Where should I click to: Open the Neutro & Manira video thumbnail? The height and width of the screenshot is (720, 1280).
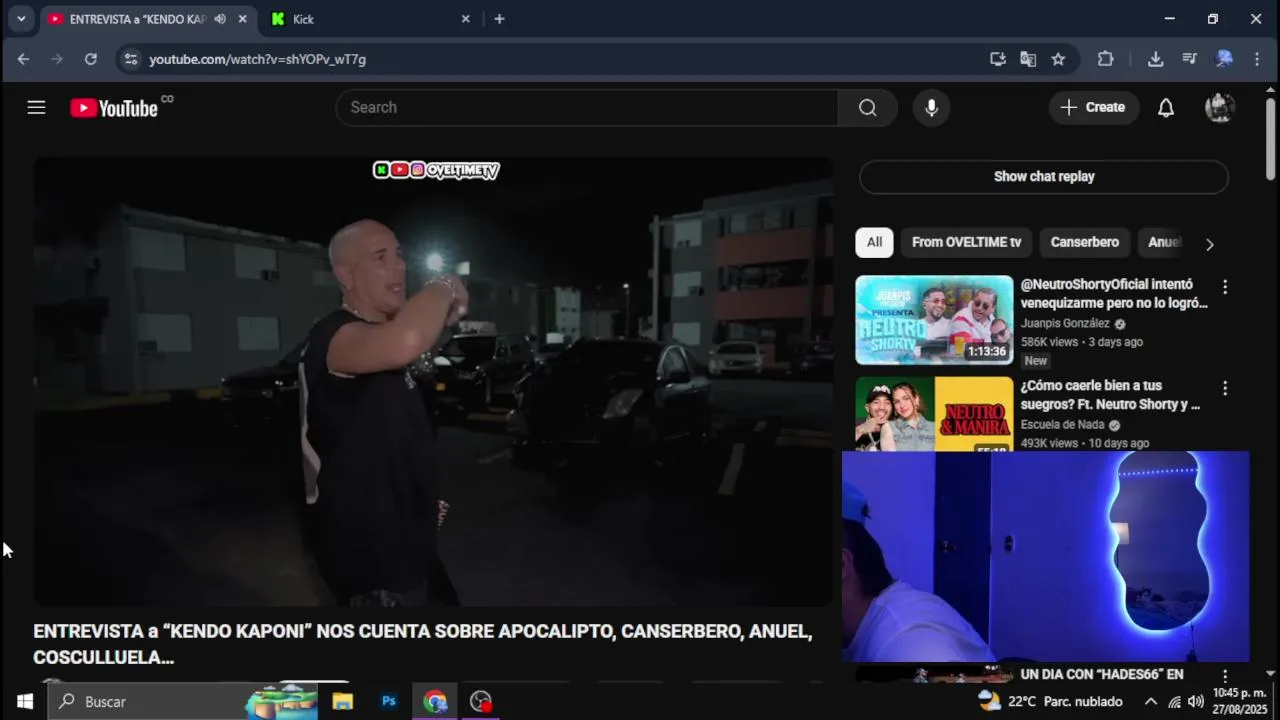tap(934, 413)
